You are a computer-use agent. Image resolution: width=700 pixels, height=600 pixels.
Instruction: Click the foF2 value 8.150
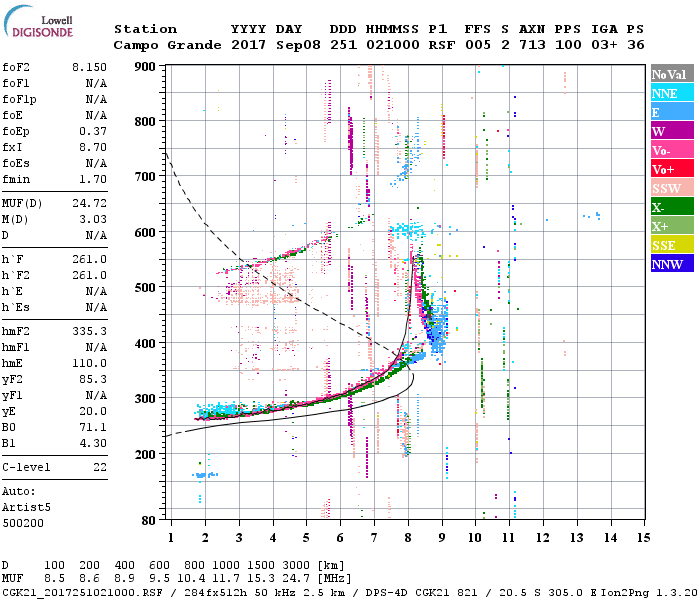pos(89,67)
